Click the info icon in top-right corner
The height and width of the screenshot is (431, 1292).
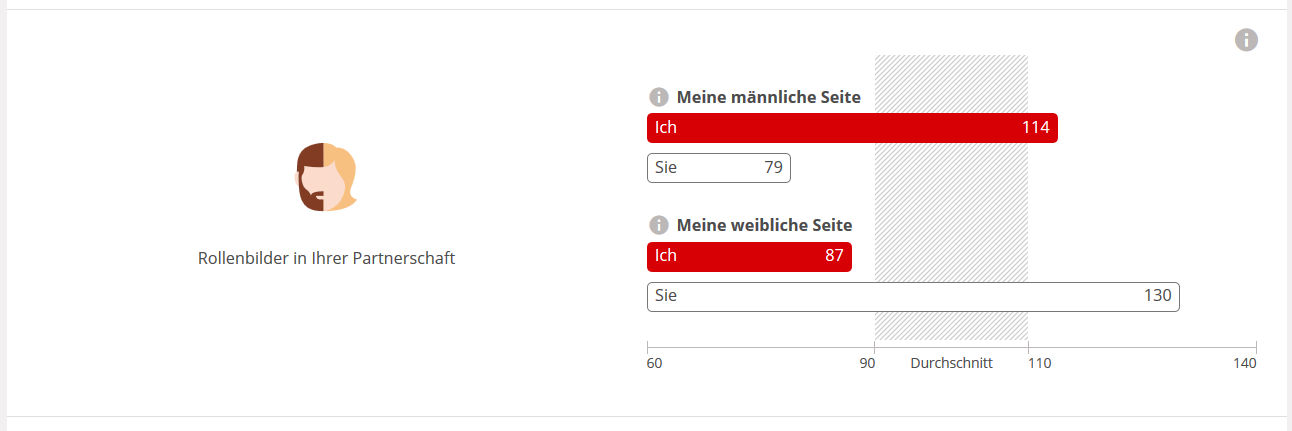point(1246,40)
